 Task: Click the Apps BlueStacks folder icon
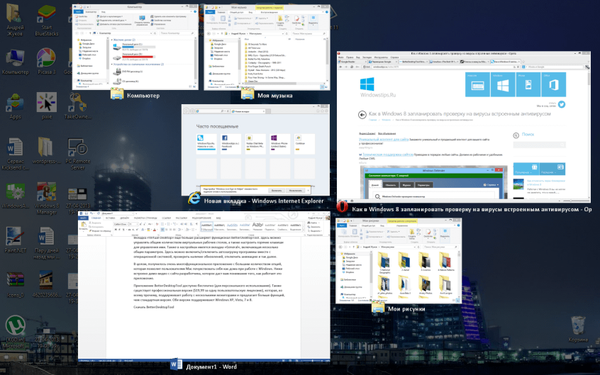click(x=15, y=106)
